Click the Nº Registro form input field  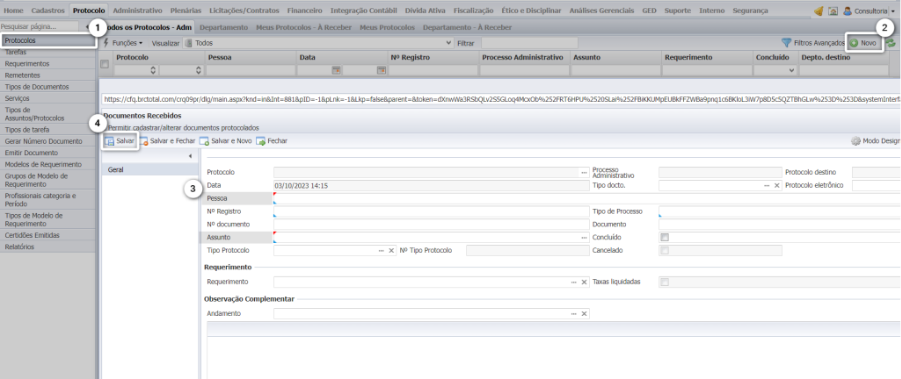[432, 211]
